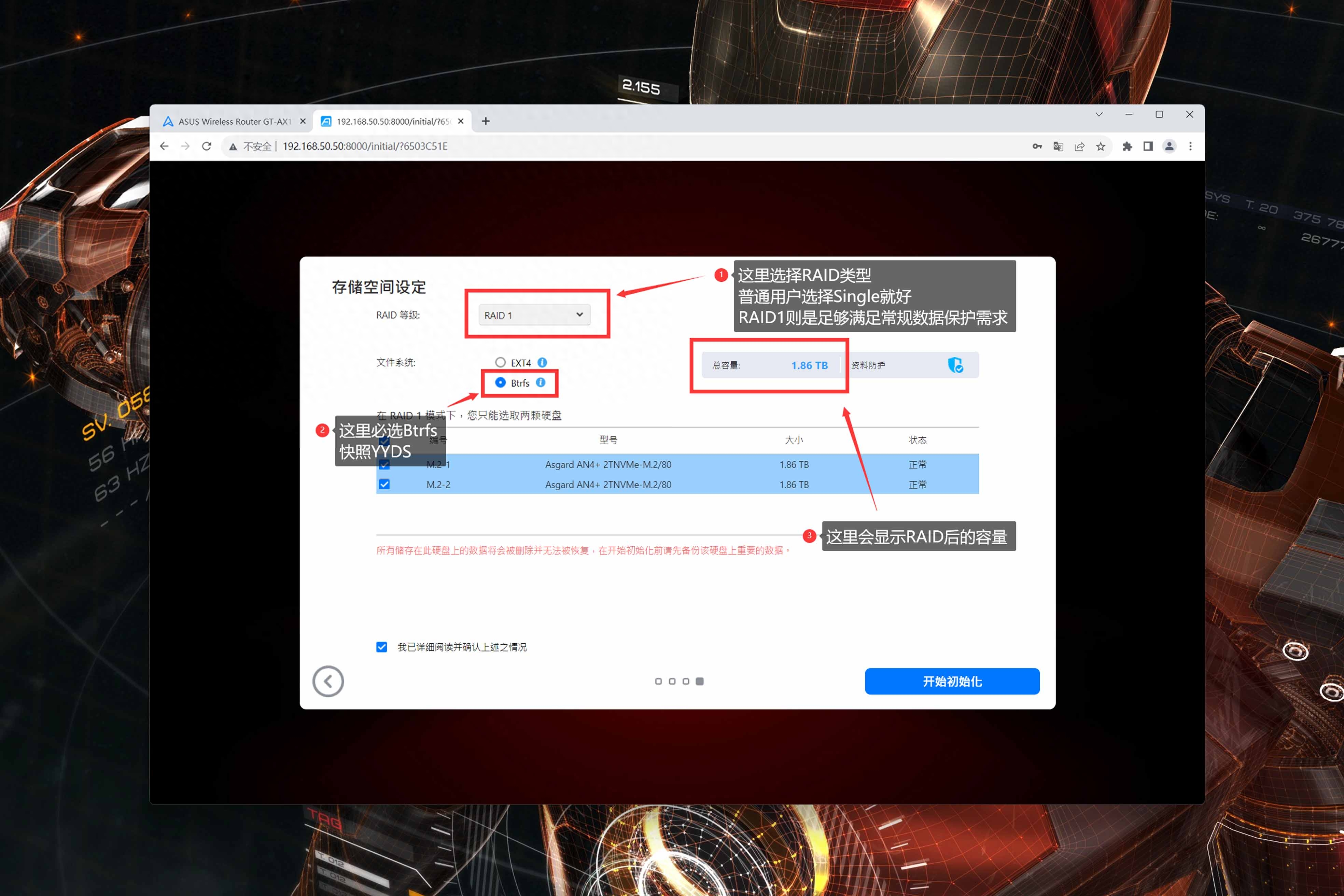Toggle the M.2-2 disk checkbox
This screenshot has height=896, width=1344.
384,485
